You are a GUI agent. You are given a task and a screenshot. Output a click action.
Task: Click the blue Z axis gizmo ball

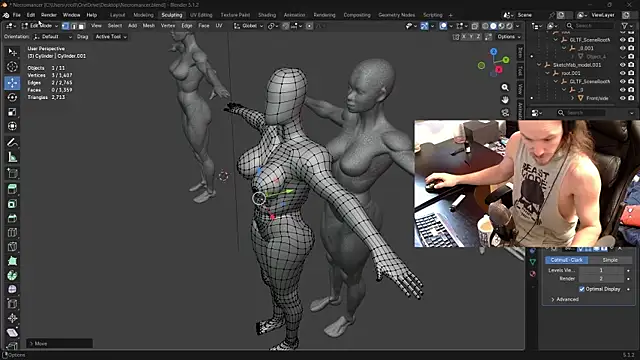tap(493, 52)
